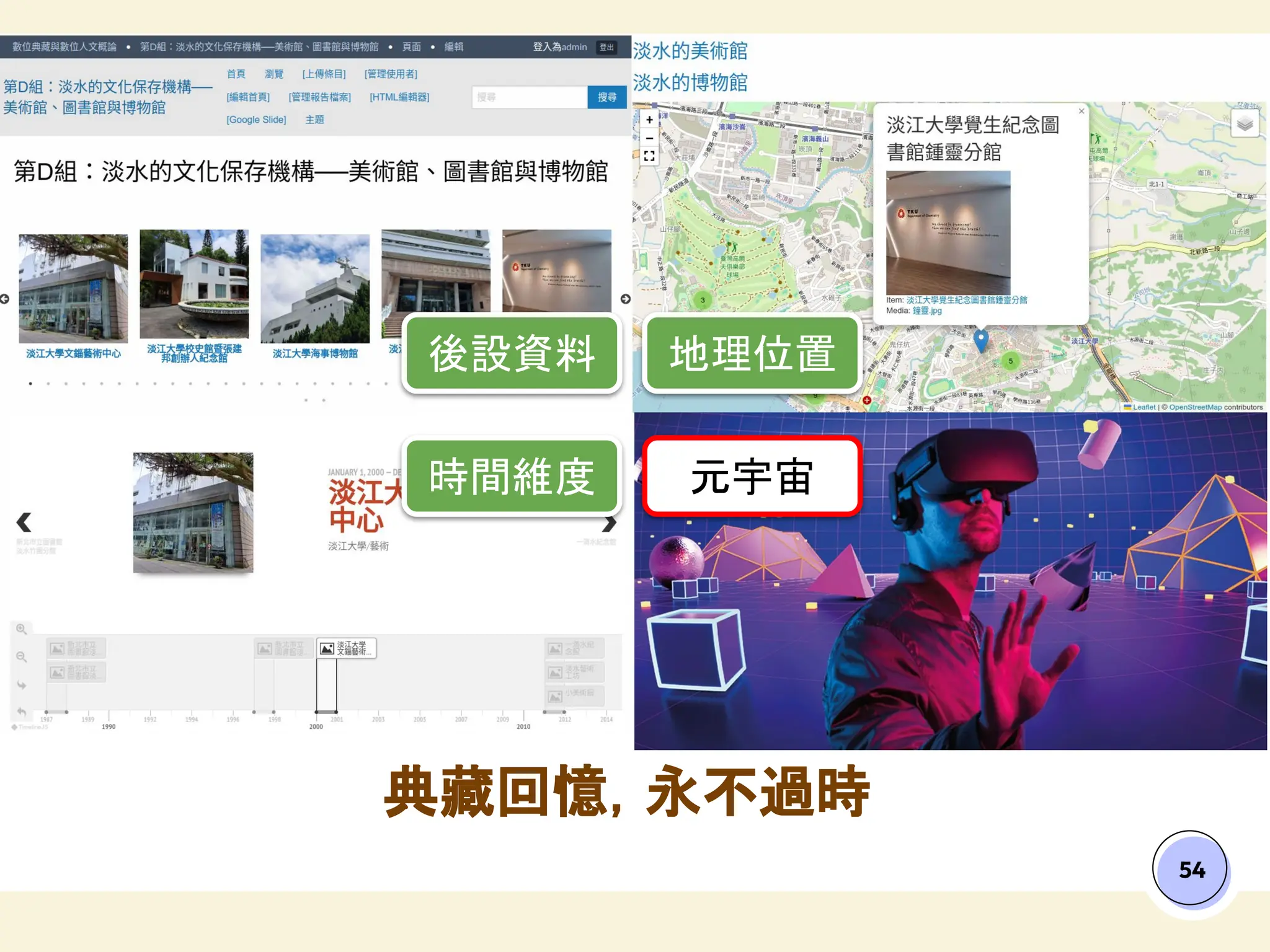Viewport: 1270px width, 952px height.
Task: Click the green cluster marker labeled 5
Action: (1010, 361)
